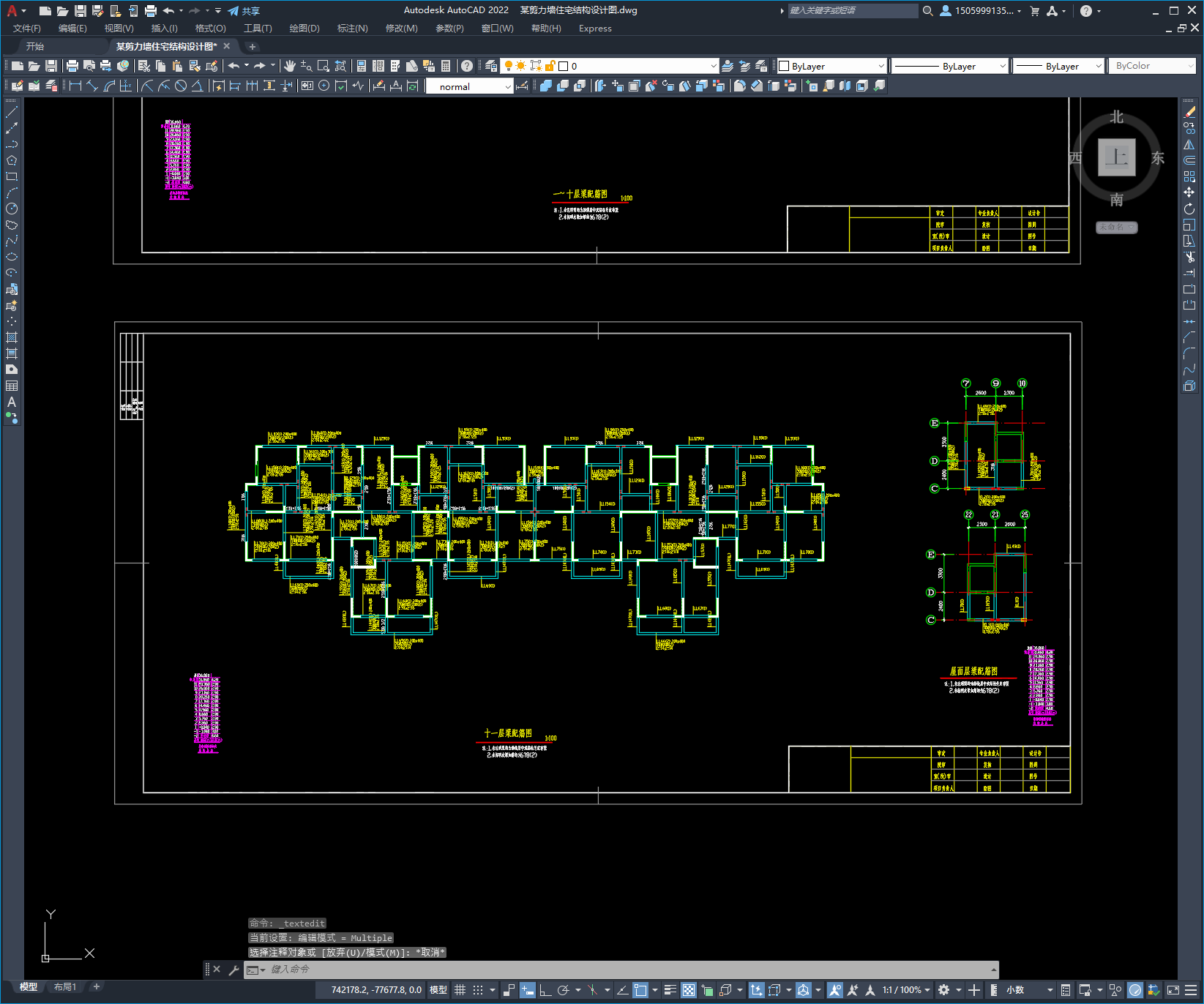Click the 上 face of the ViewCube
The width and height of the screenshot is (1204, 1004).
(x=1116, y=157)
